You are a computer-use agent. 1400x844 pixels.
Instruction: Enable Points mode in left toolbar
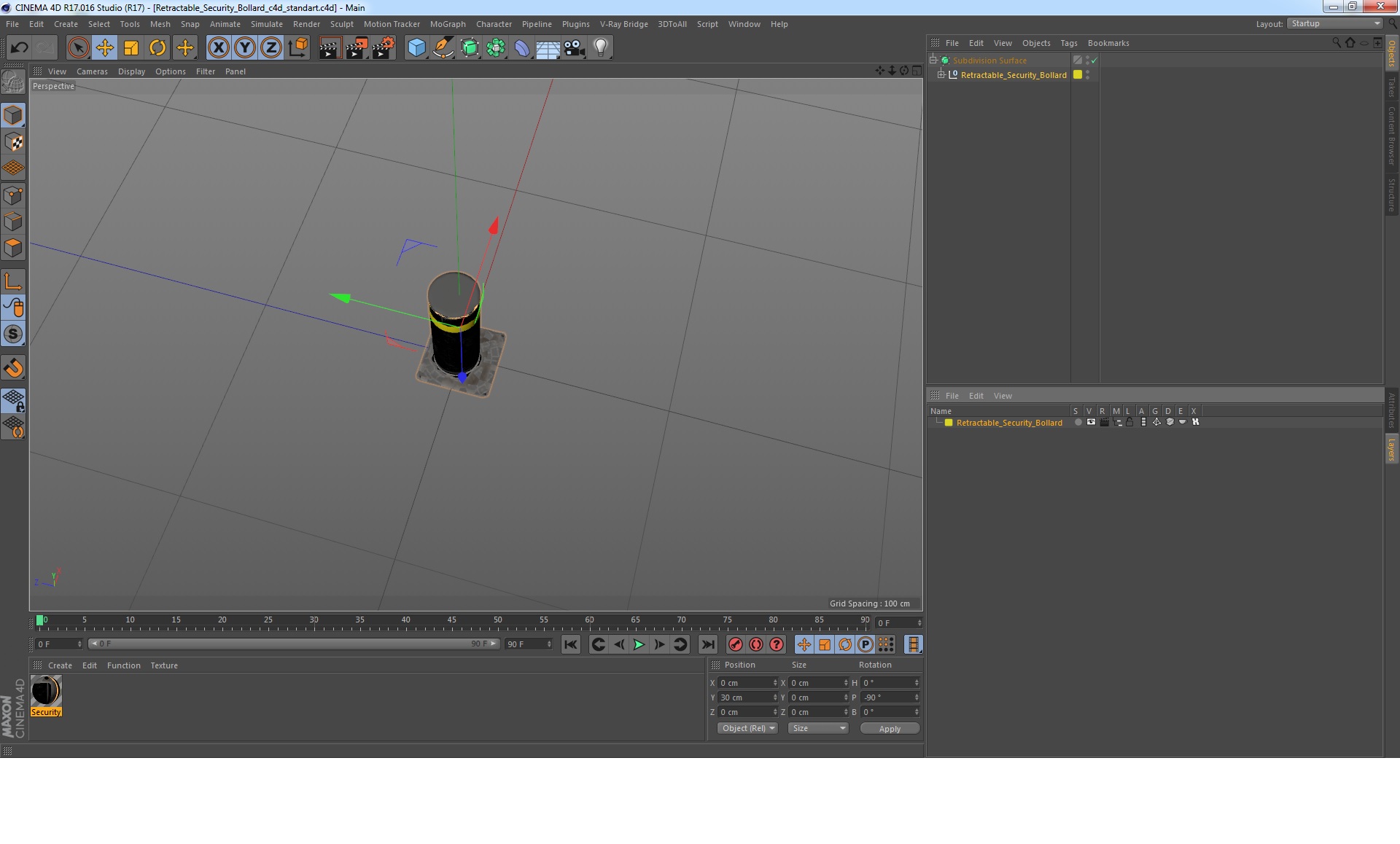coord(13,195)
